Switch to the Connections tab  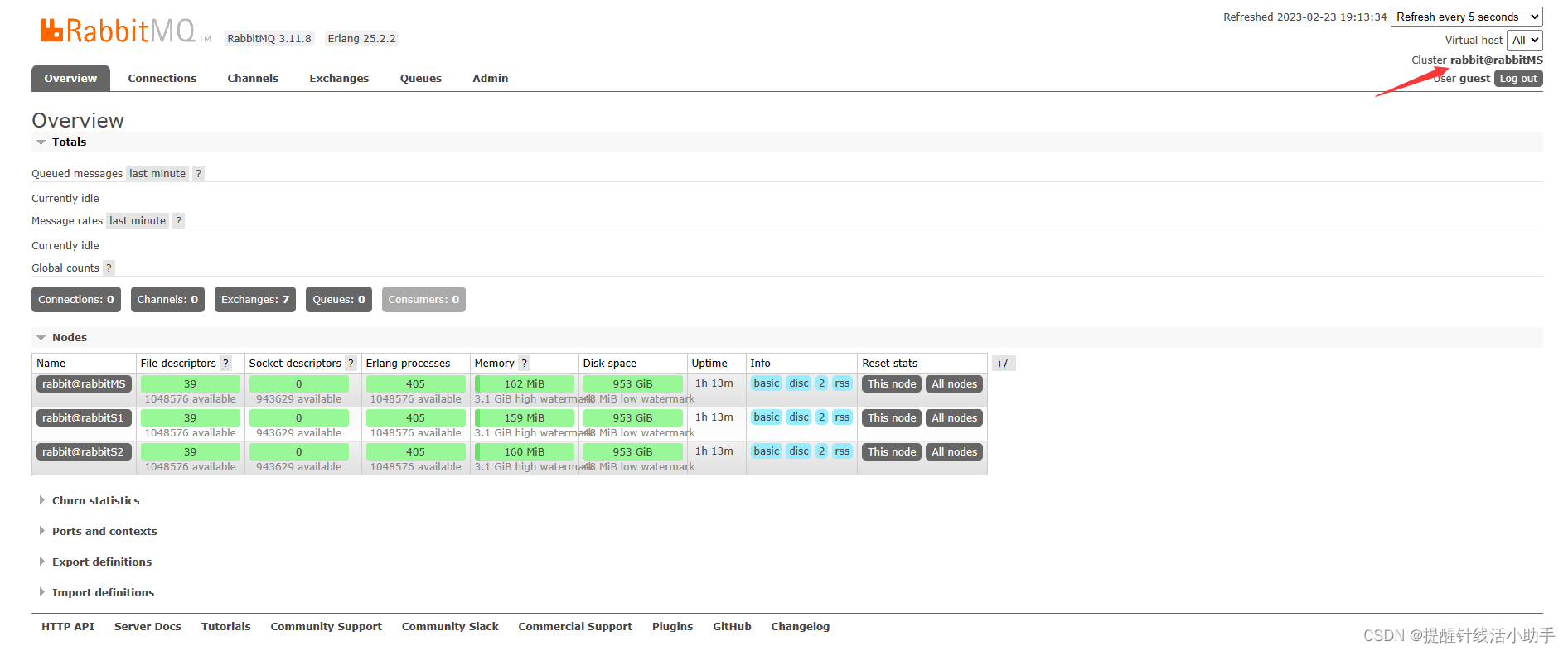click(162, 79)
